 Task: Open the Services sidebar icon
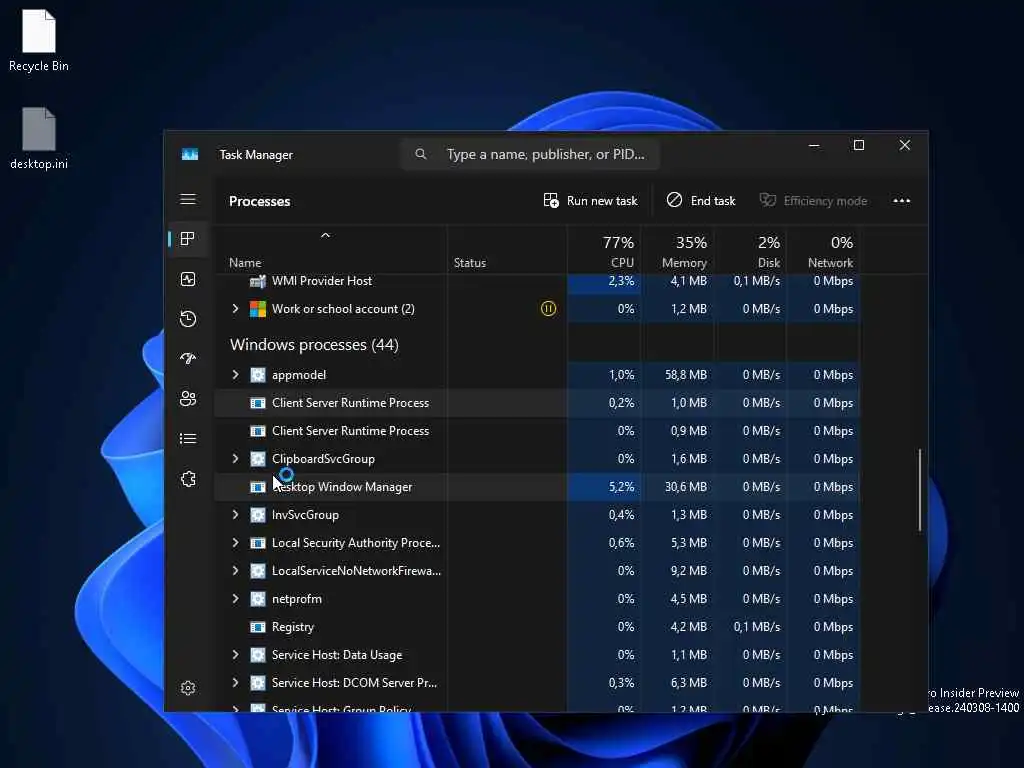188,479
